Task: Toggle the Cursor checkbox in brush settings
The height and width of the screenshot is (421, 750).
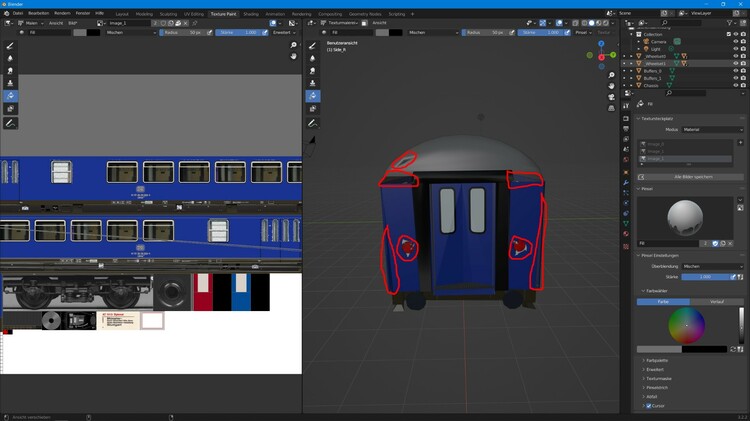Action: (x=649, y=406)
